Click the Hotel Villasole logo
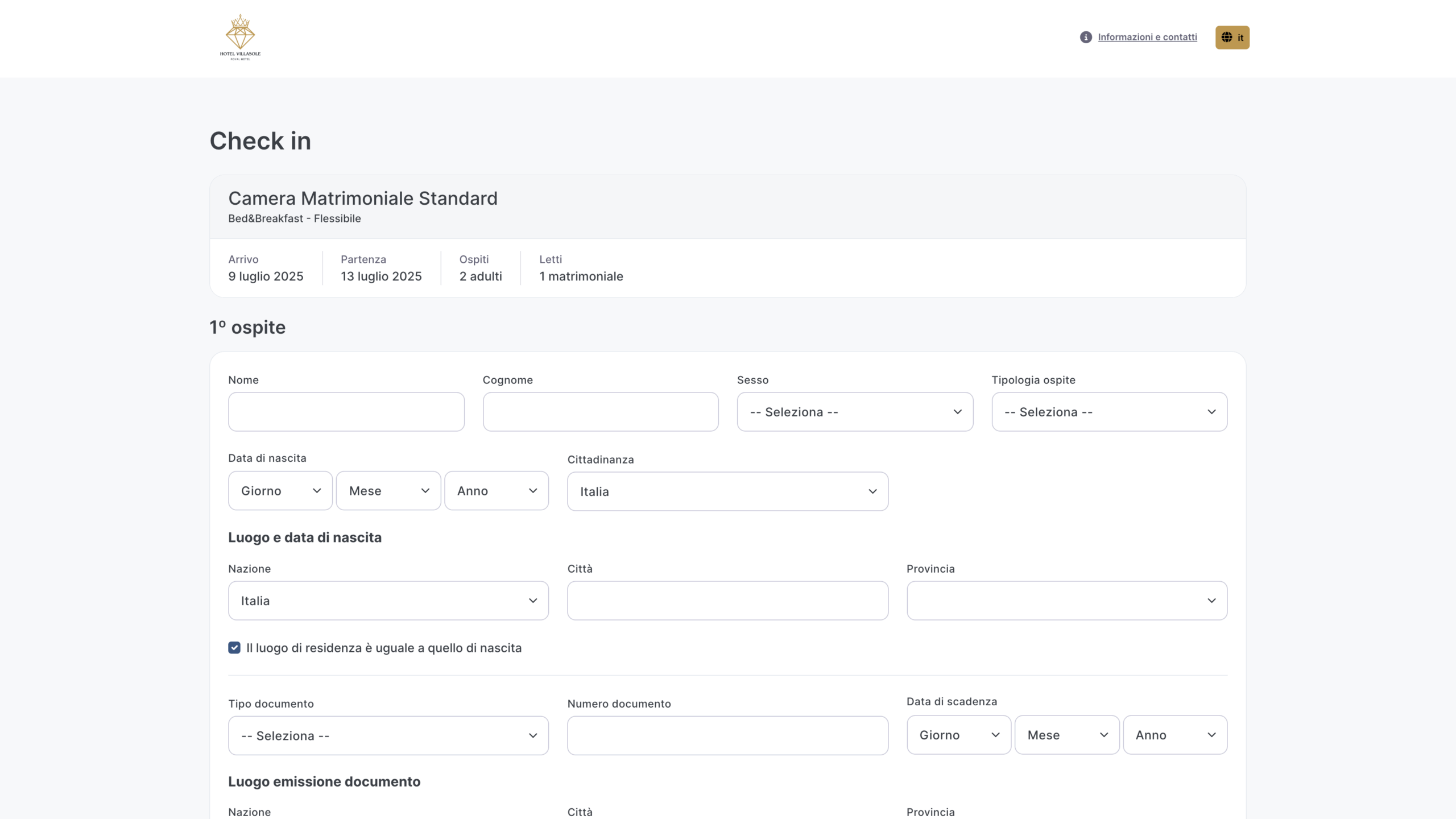 tap(240, 37)
